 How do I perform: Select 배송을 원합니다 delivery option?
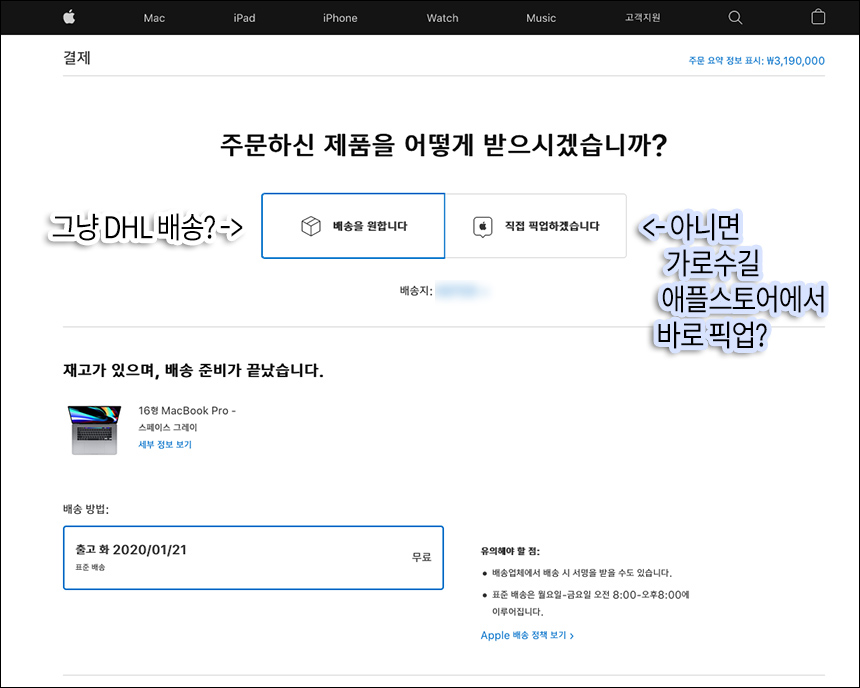[x=353, y=225]
